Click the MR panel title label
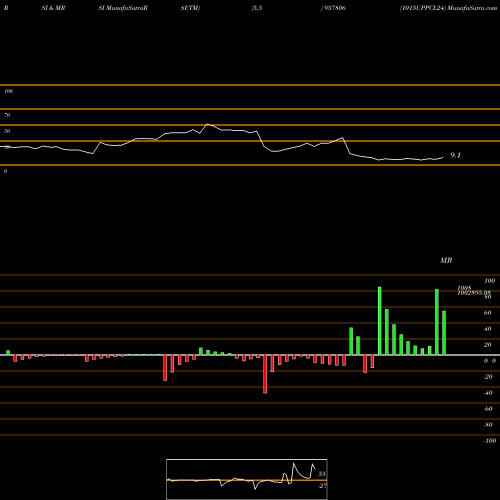 [x=446, y=260]
